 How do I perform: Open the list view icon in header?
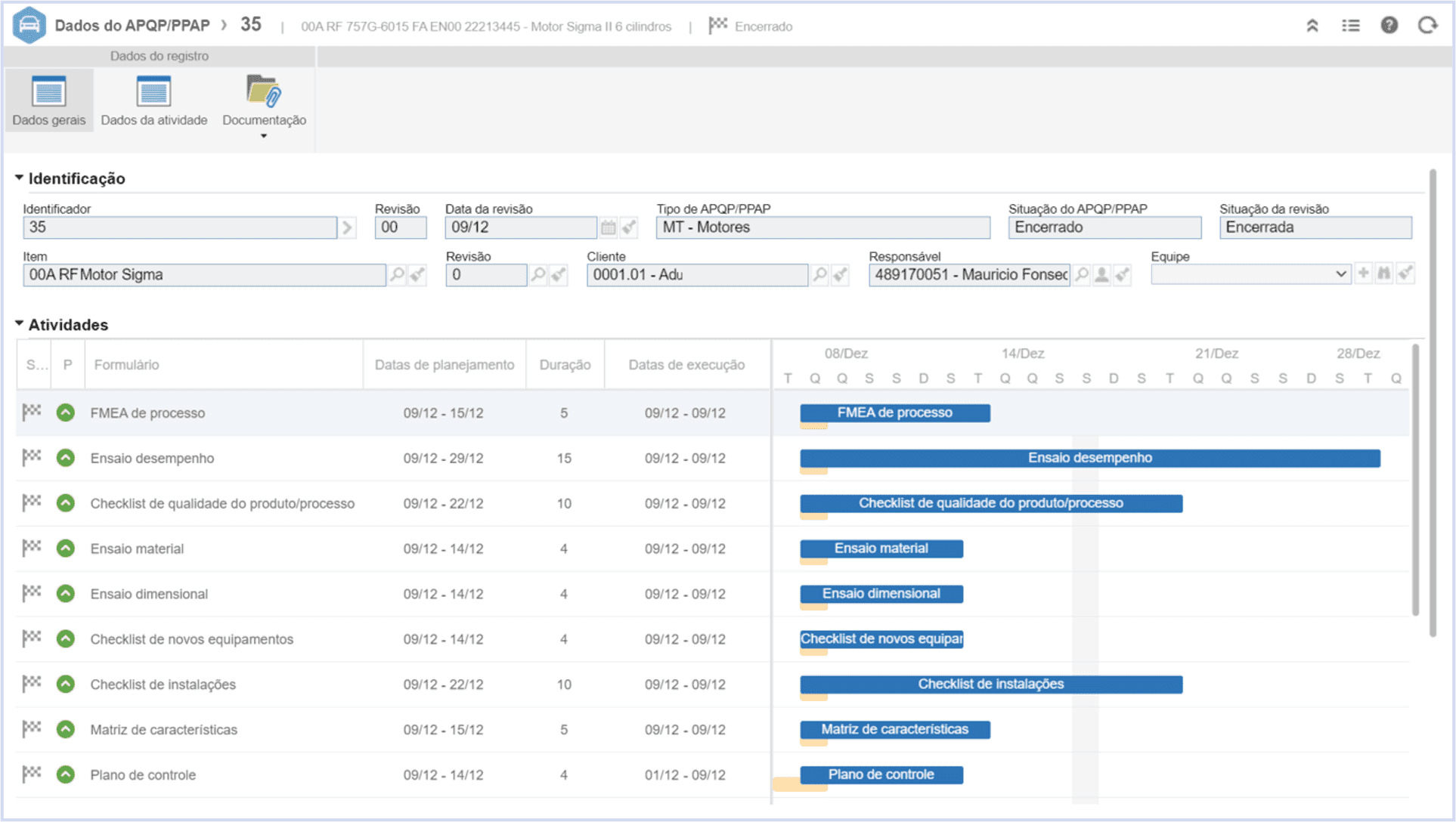(x=1351, y=26)
